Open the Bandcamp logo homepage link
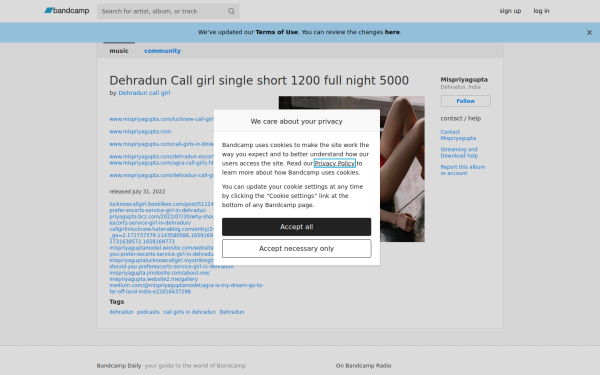Image resolution: width=600 pixels, height=375 pixels. (67, 11)
